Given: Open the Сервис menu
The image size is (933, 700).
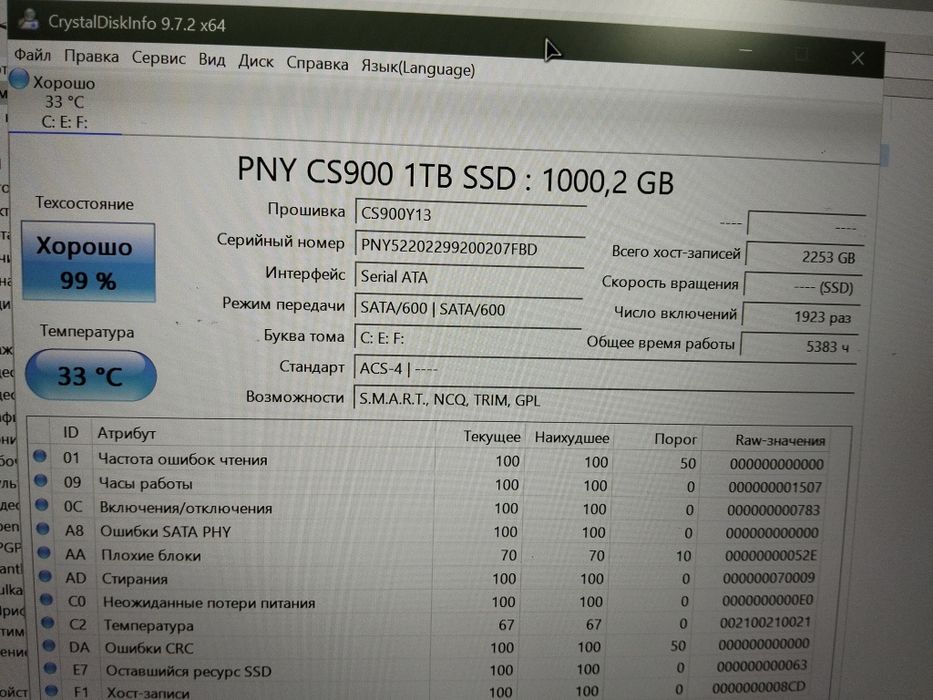Looking at the screenshot, I should pos(158,58).
